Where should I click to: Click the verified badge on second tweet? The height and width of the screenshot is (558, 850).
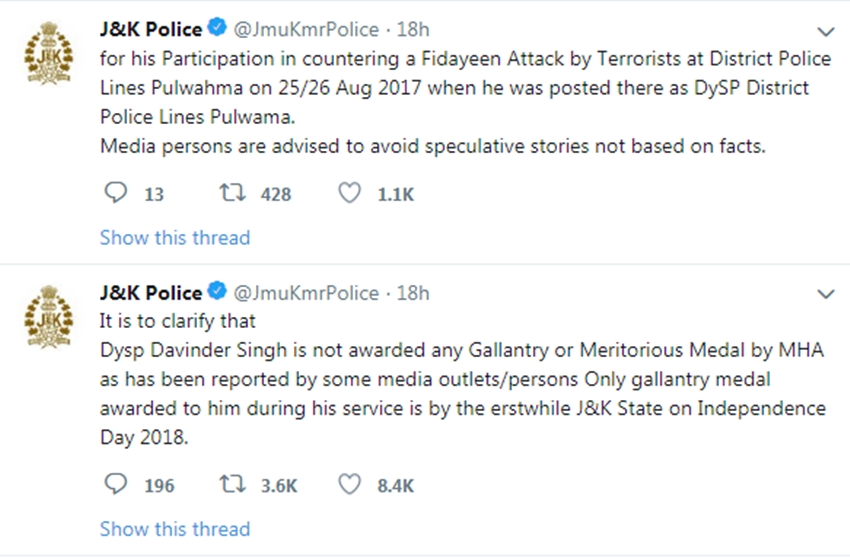(217, 291)
